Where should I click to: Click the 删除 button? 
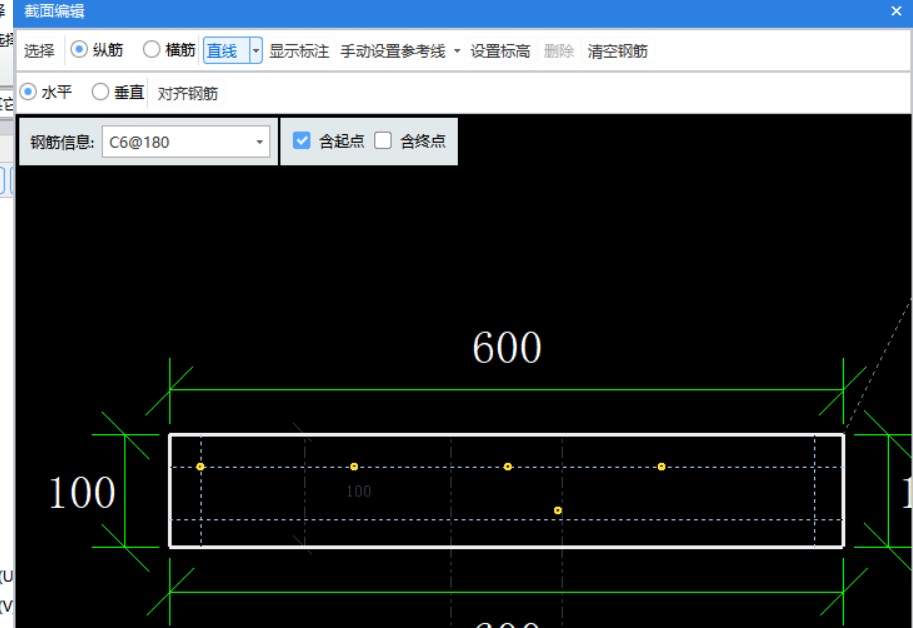pos(559,51)
